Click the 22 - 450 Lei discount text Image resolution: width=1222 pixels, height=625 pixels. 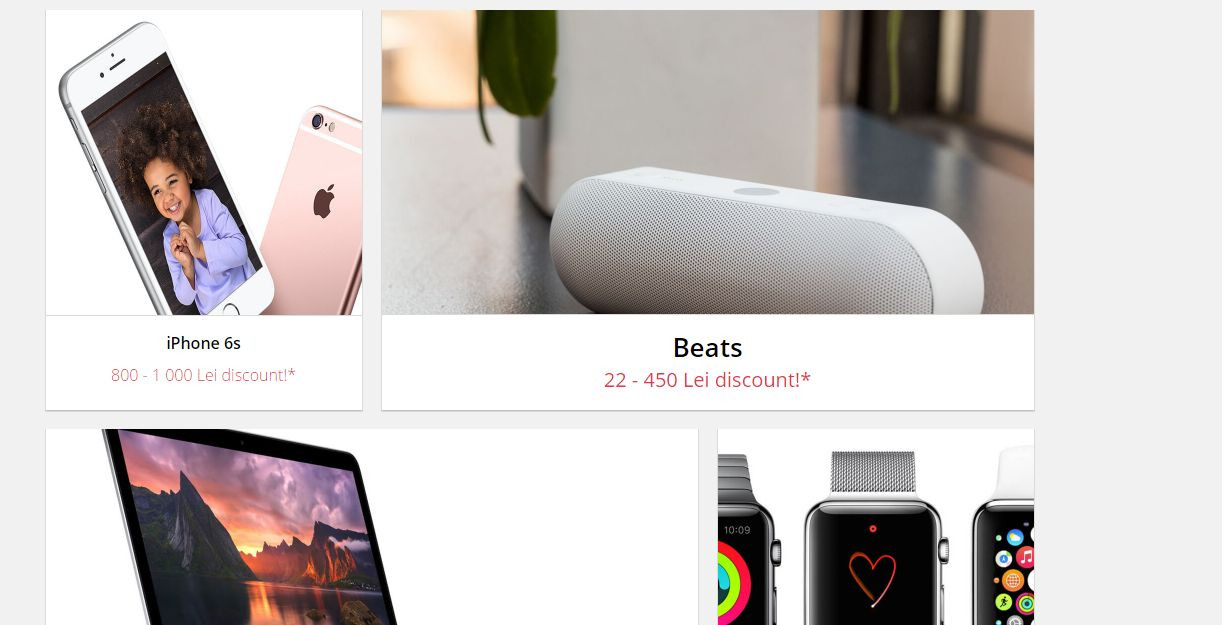coord(707,380)
